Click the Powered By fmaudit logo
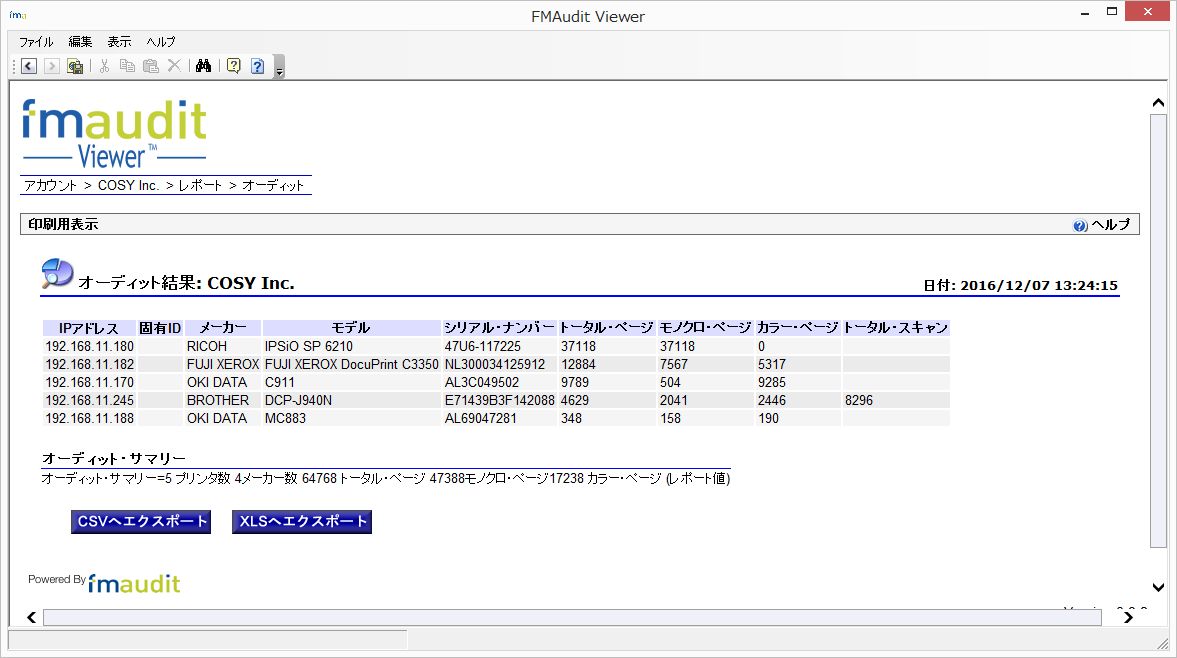Screen dimensions: 1177x658 (104, 583)
